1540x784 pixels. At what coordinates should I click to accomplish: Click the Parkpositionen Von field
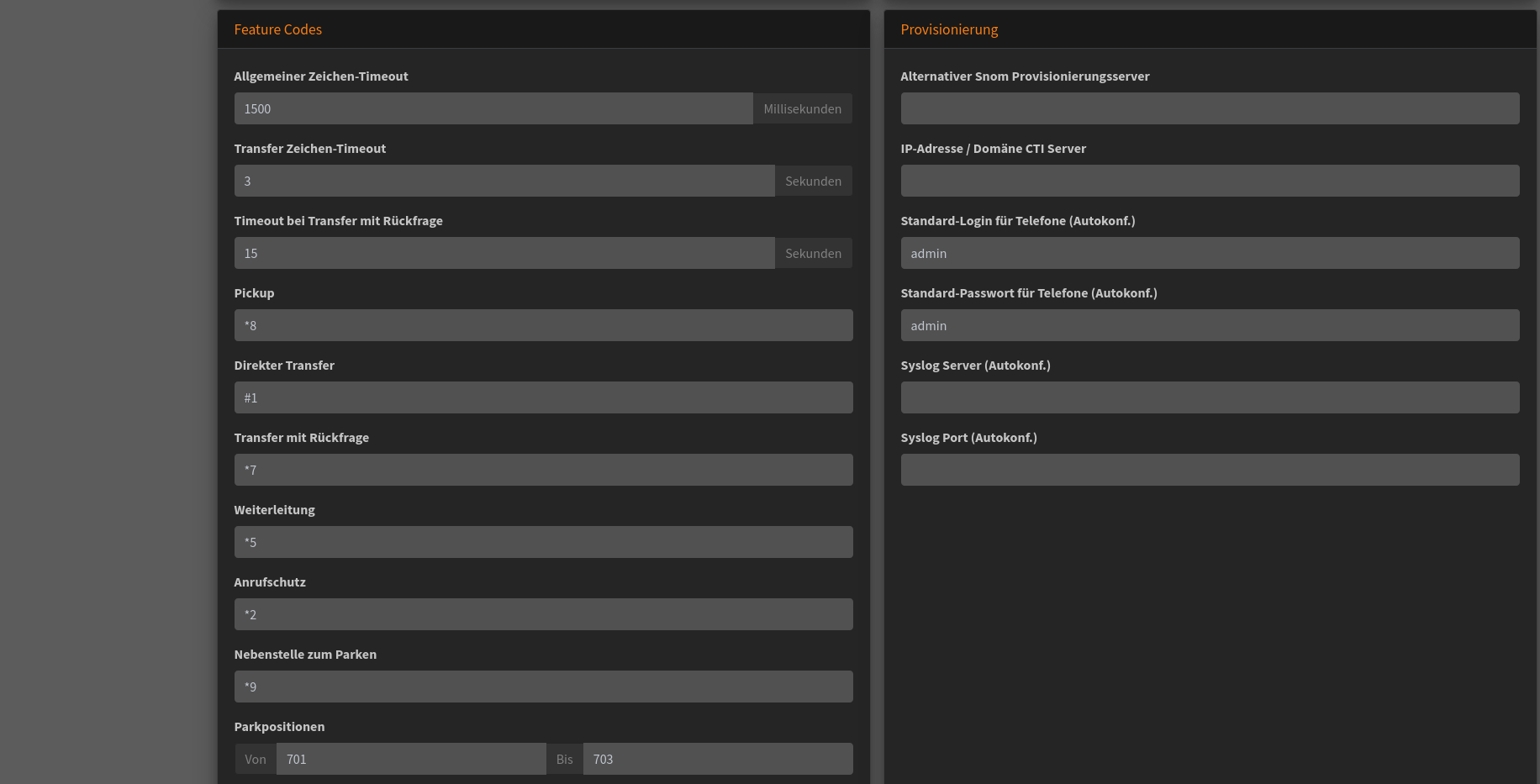coord(410,759)
